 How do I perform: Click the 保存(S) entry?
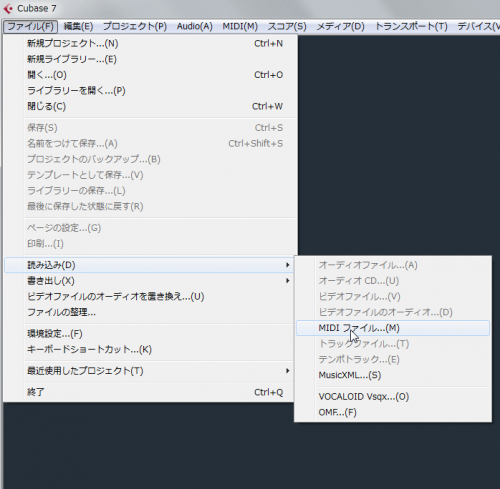[150, 128]
